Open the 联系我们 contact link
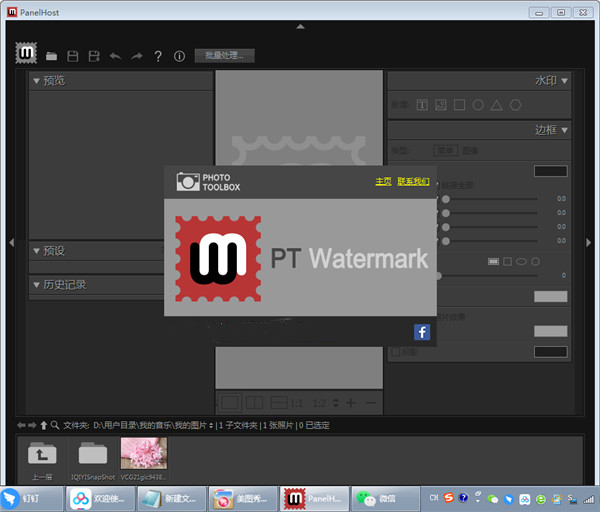Viewport: 600px width, 512px height. point(413,181)
